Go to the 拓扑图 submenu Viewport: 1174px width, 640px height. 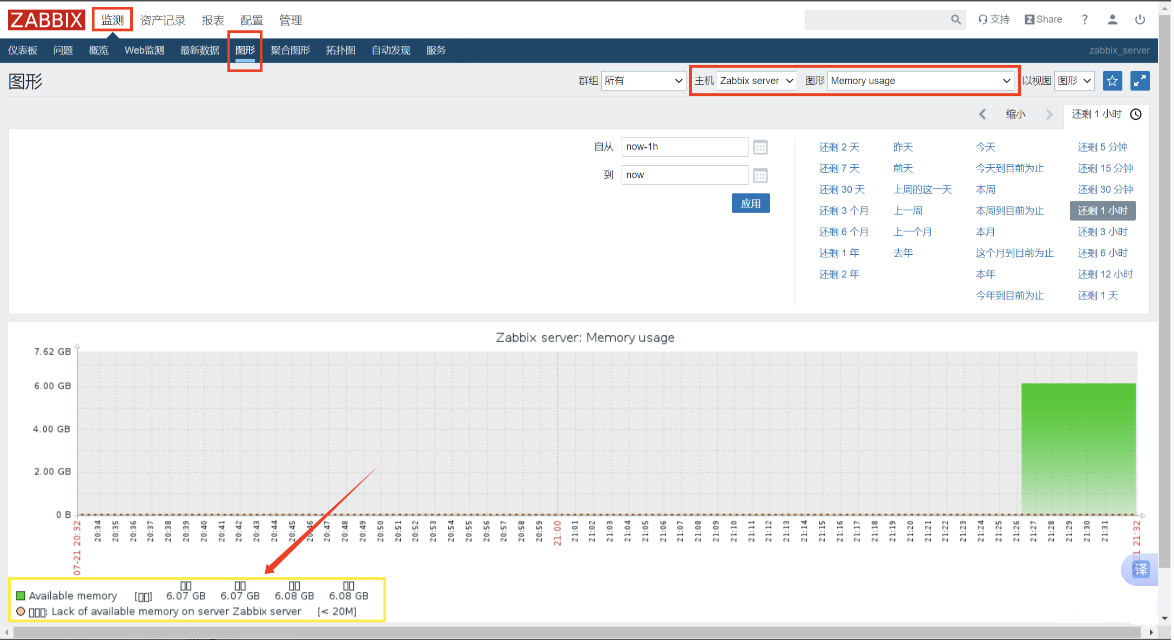coord(341,50)
